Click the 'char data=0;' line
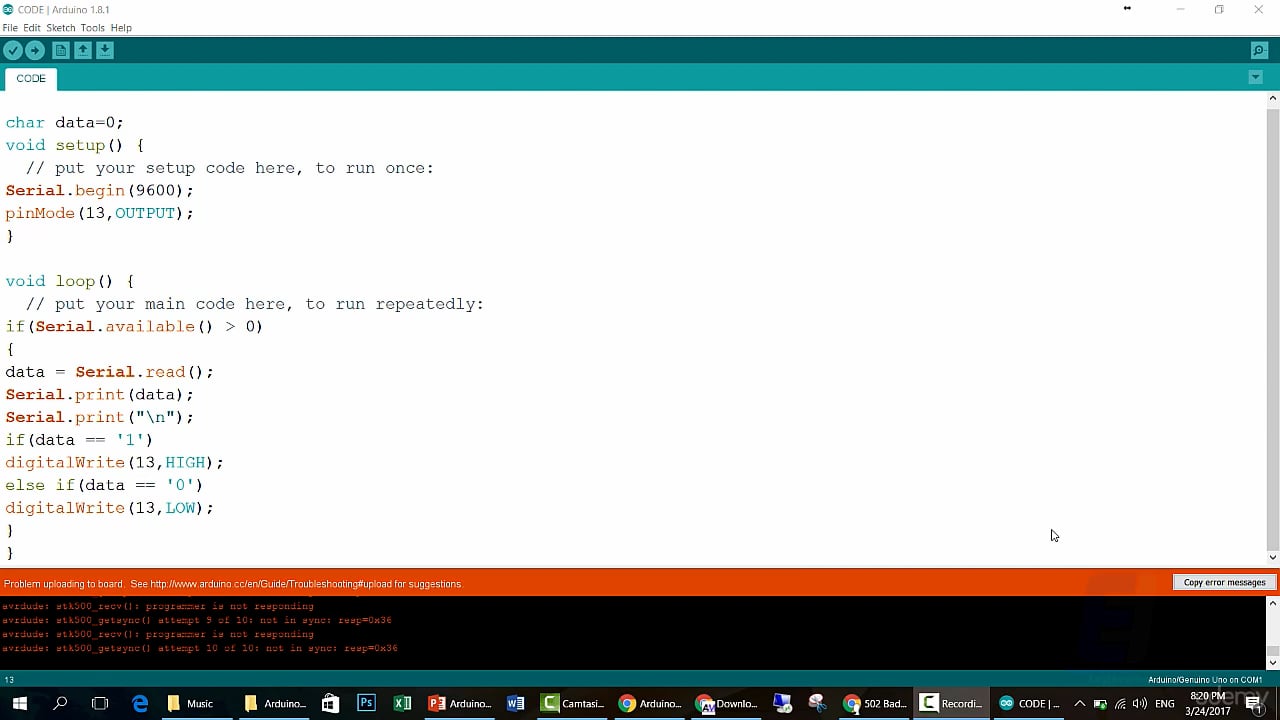This screenshot has width=1280, height=720. (x=65, y=122)
